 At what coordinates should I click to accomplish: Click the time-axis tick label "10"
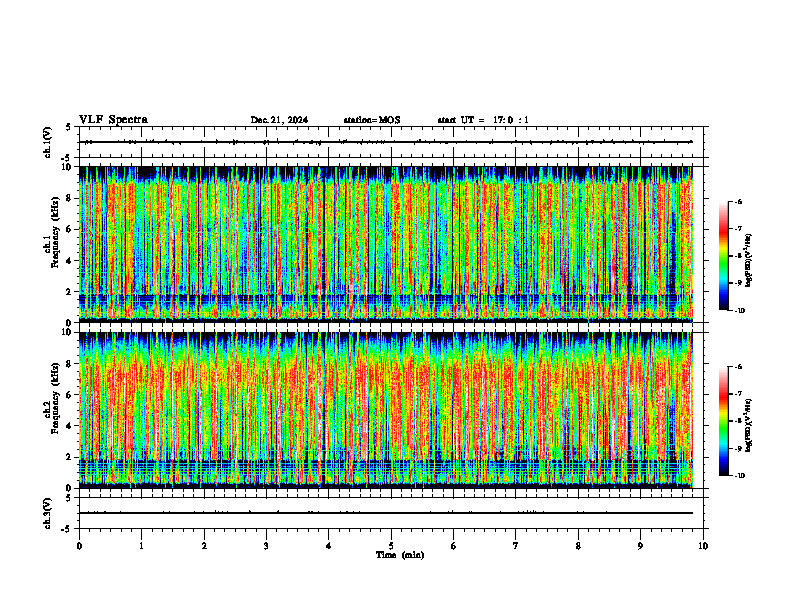(703, 546)
